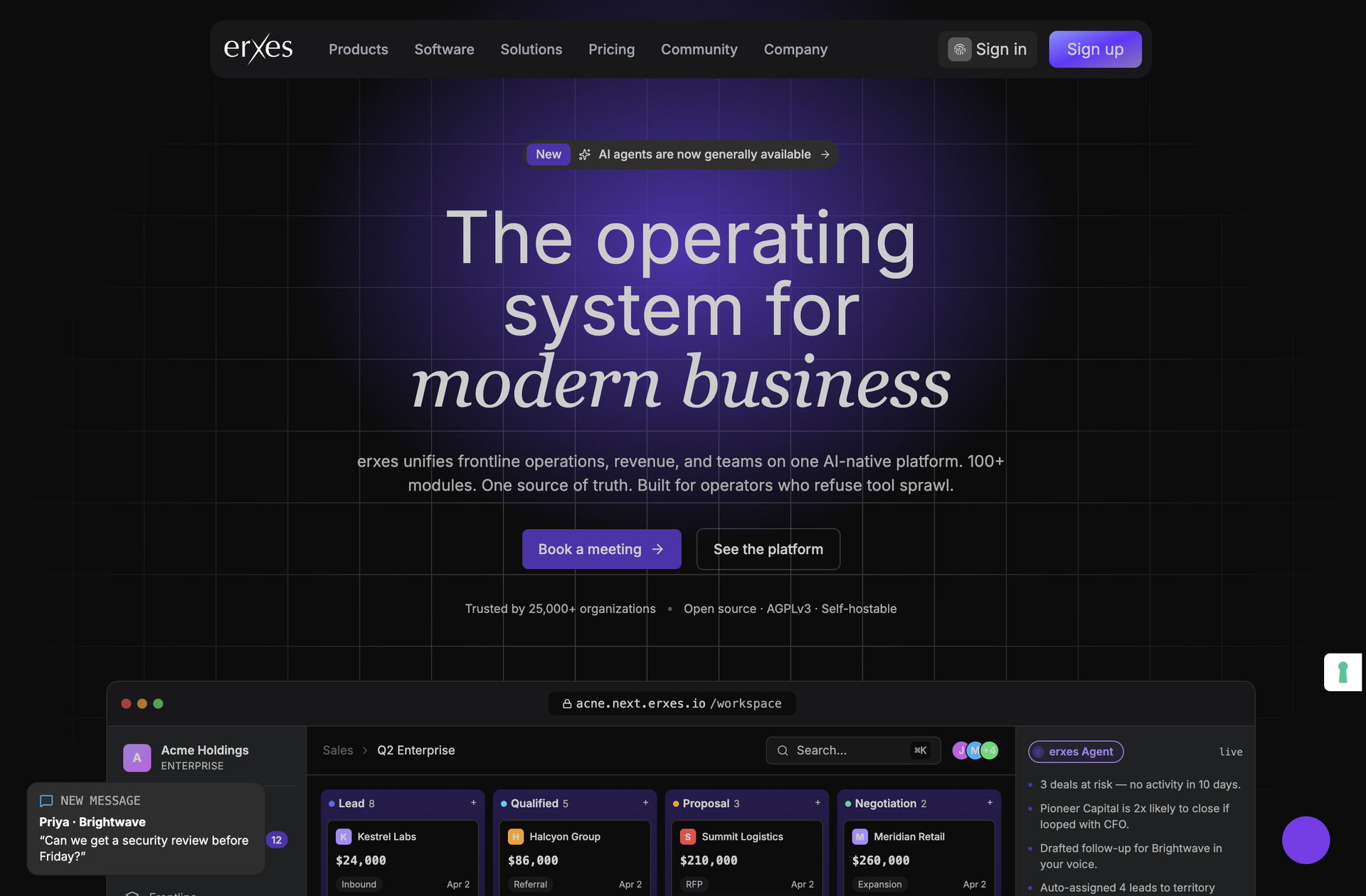Open the Products menu
1366x896 pixels.
(359, 49)
